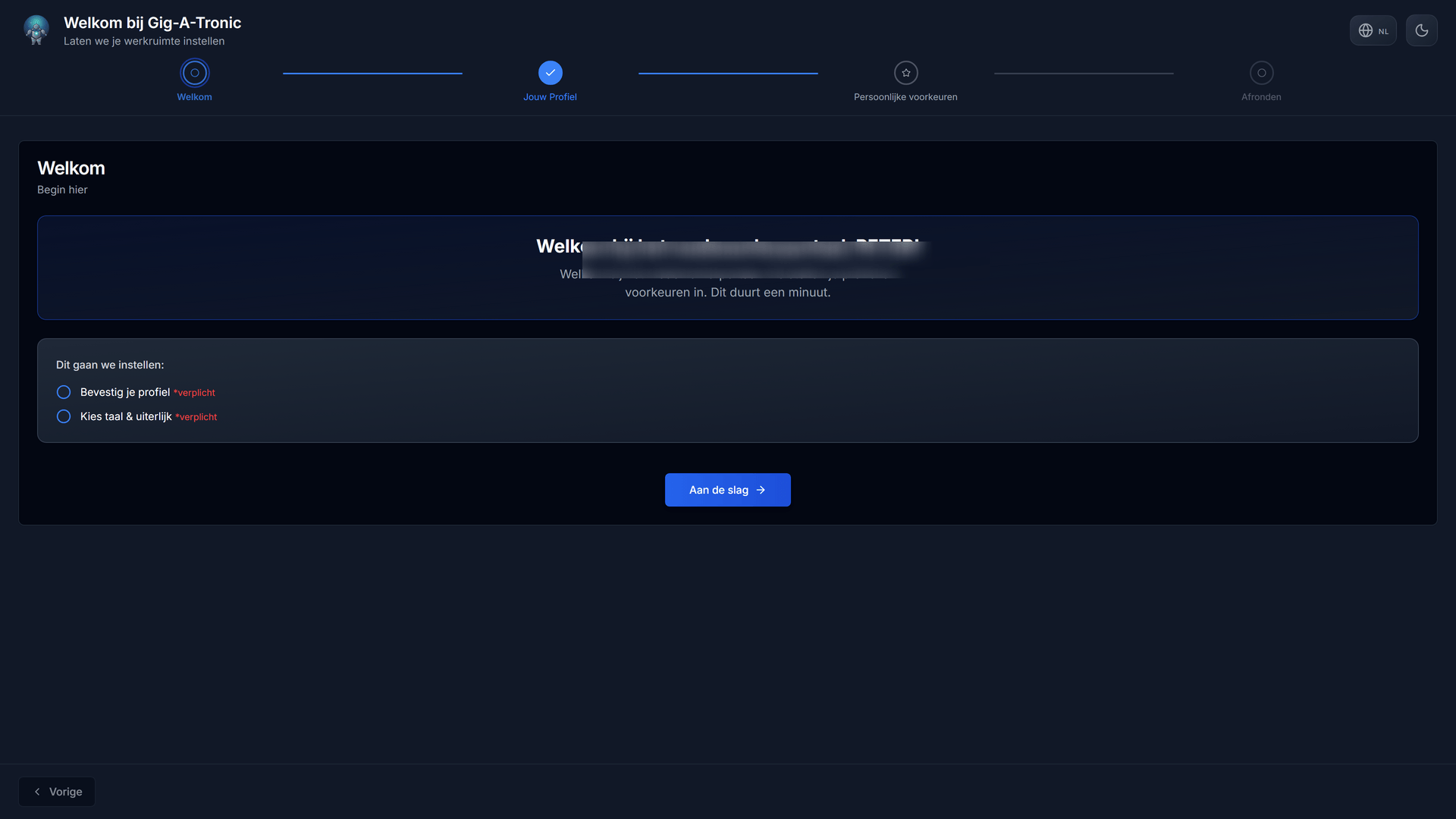Click the Welkom step label
The height and width of the screenshot is (819, 1456).
pos(194,97)
